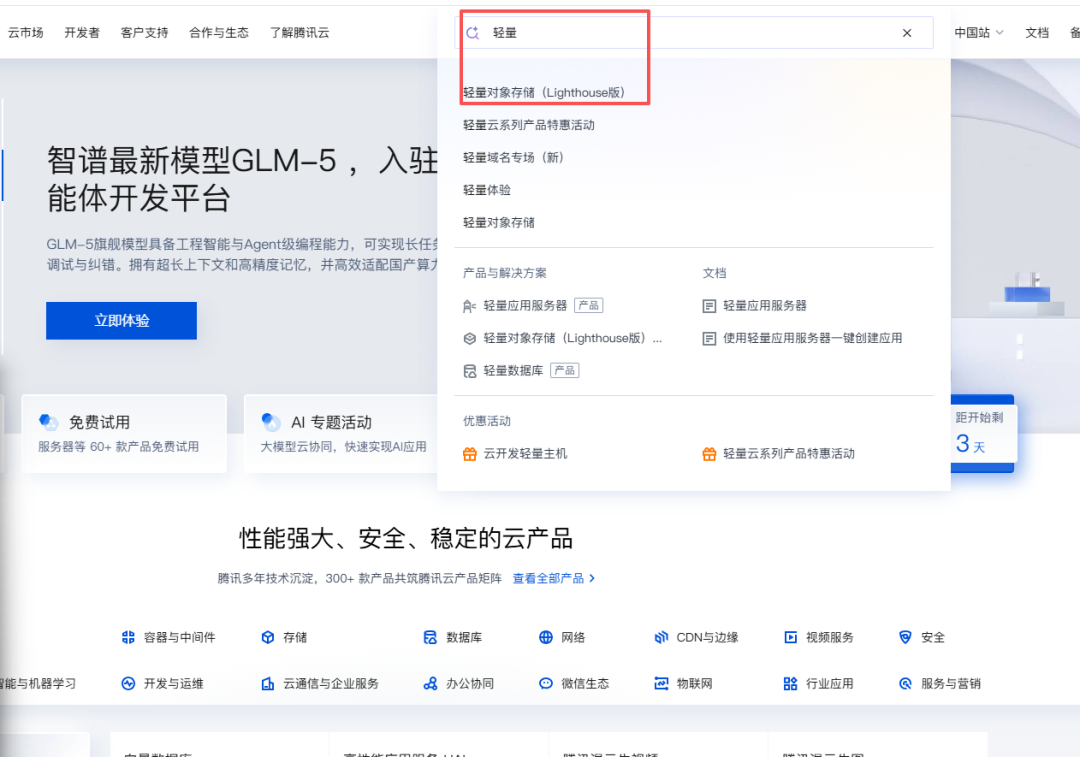Open the 合作与生态 nav menu
Image resolution: width=1080 pixels, height=757 pixels.
point(219,32)
